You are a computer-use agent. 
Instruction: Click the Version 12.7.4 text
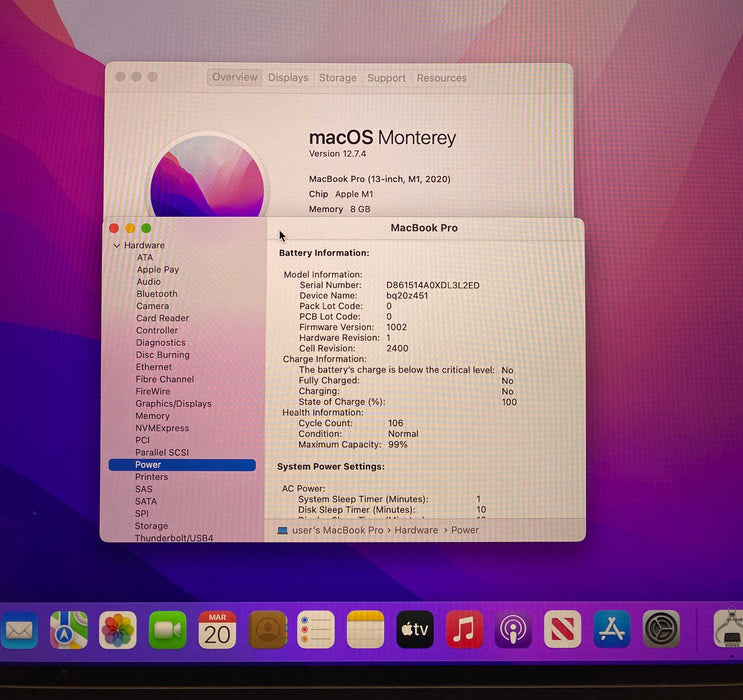337,154
